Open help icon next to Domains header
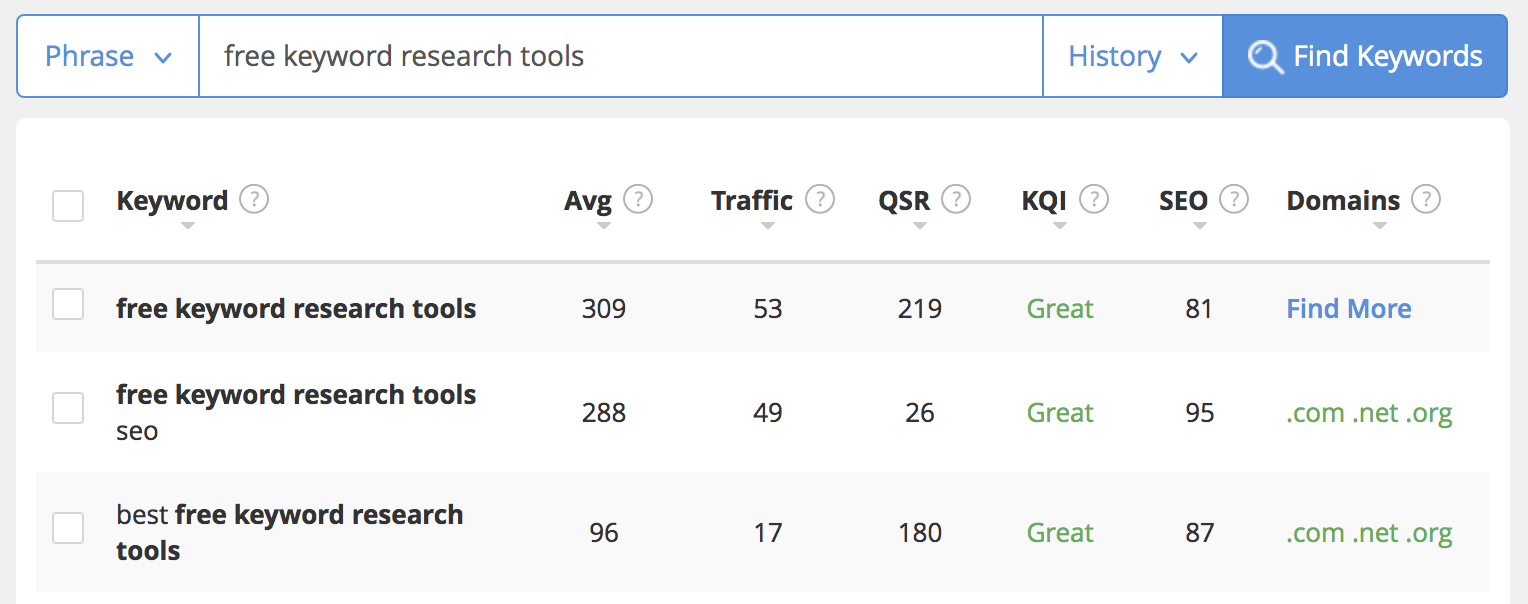 (1426, 200)
